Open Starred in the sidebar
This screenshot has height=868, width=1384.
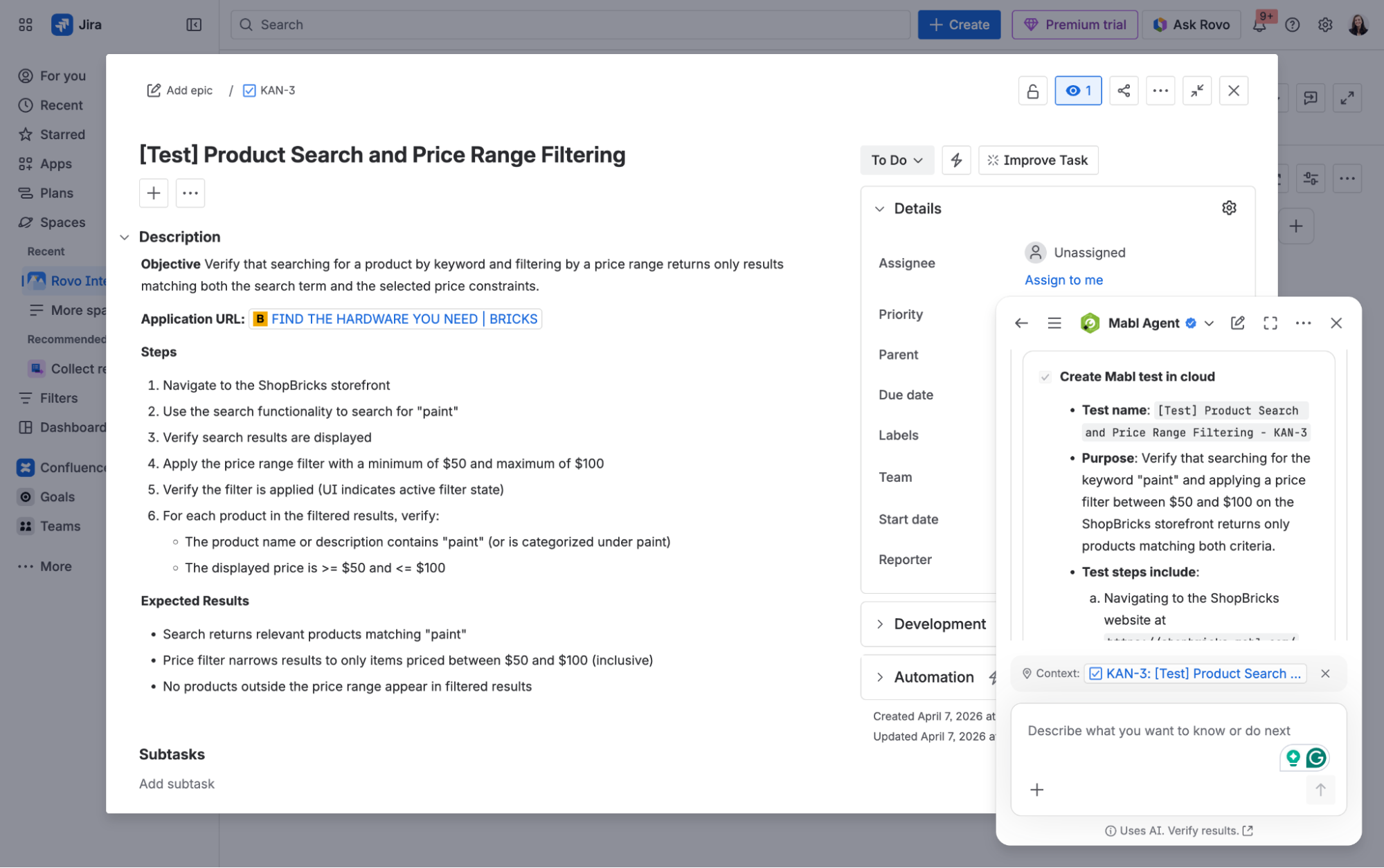pyautogui.click(x=62, y=134)
